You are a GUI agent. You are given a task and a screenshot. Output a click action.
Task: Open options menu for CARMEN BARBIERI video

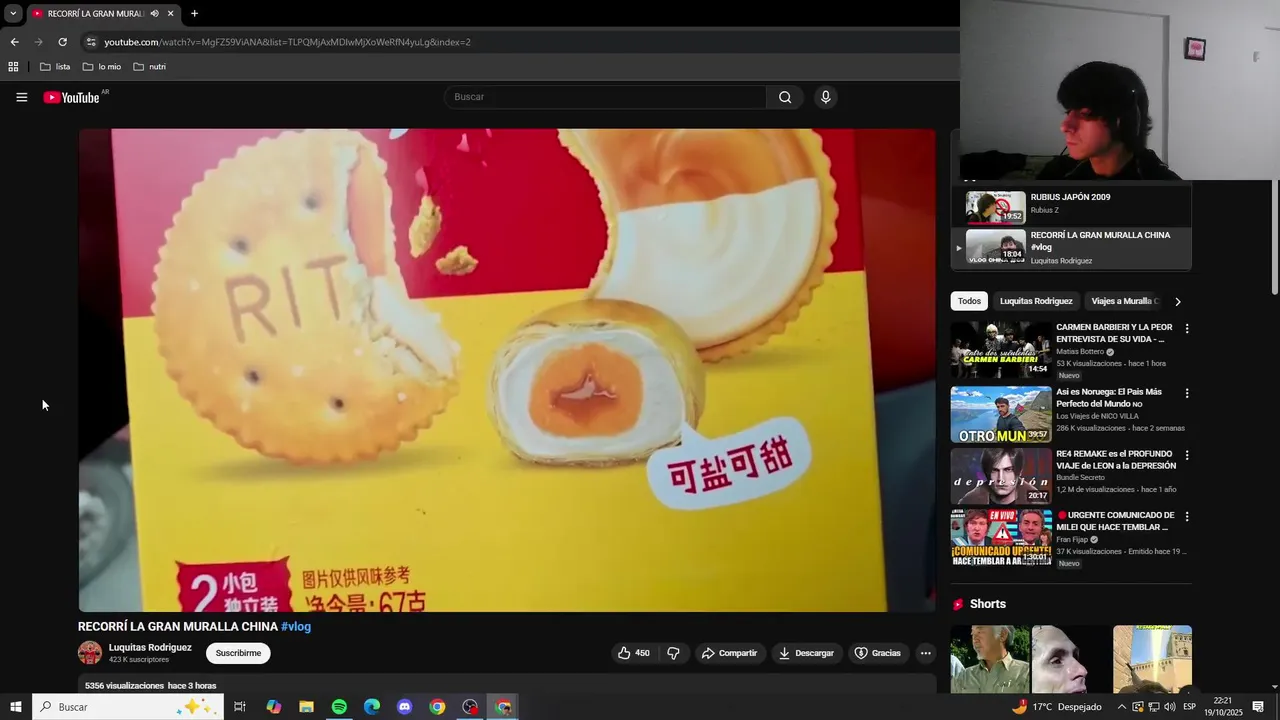1187,329
